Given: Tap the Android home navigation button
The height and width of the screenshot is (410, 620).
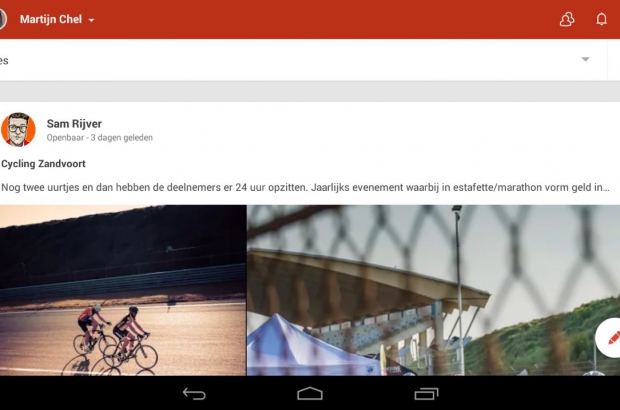Looking at the screenshot, I should 310,394.
